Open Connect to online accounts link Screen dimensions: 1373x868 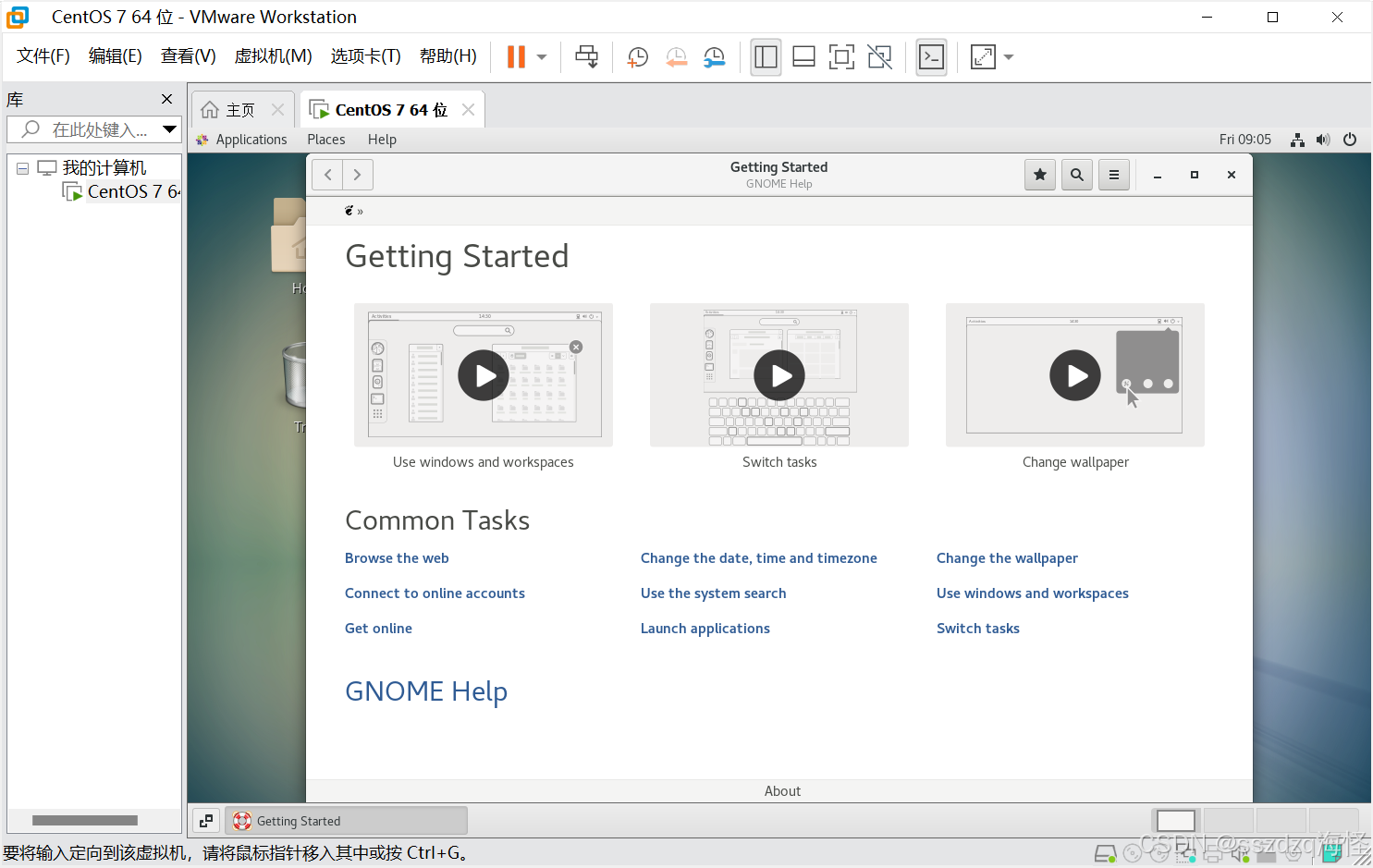(435, 593)
